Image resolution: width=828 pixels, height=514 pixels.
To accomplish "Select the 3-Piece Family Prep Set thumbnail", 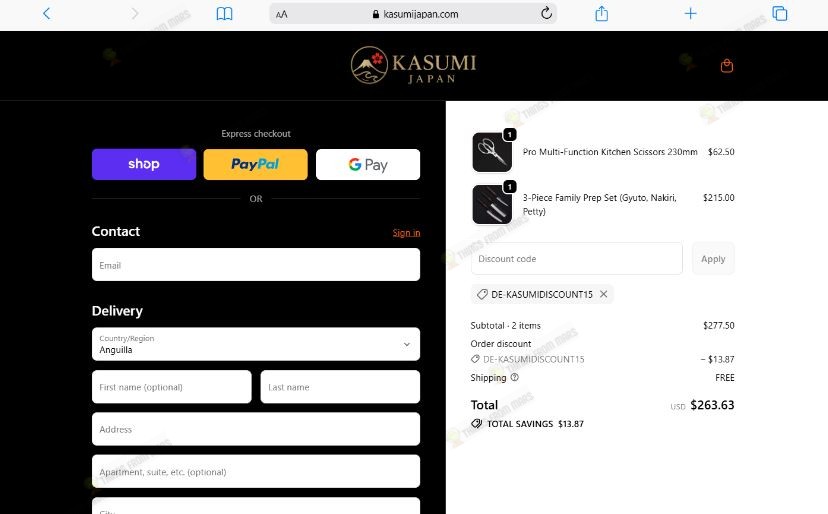I will (492, 204).
